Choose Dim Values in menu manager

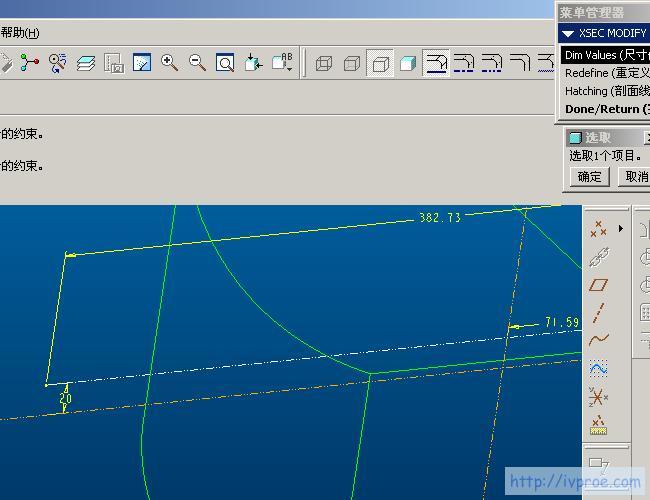pos(604,55)
